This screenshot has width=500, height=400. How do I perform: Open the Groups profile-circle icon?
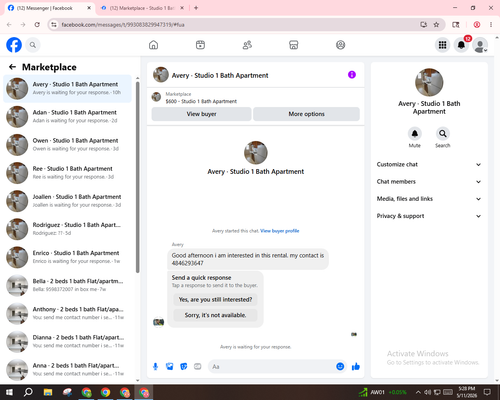point(340,45)
